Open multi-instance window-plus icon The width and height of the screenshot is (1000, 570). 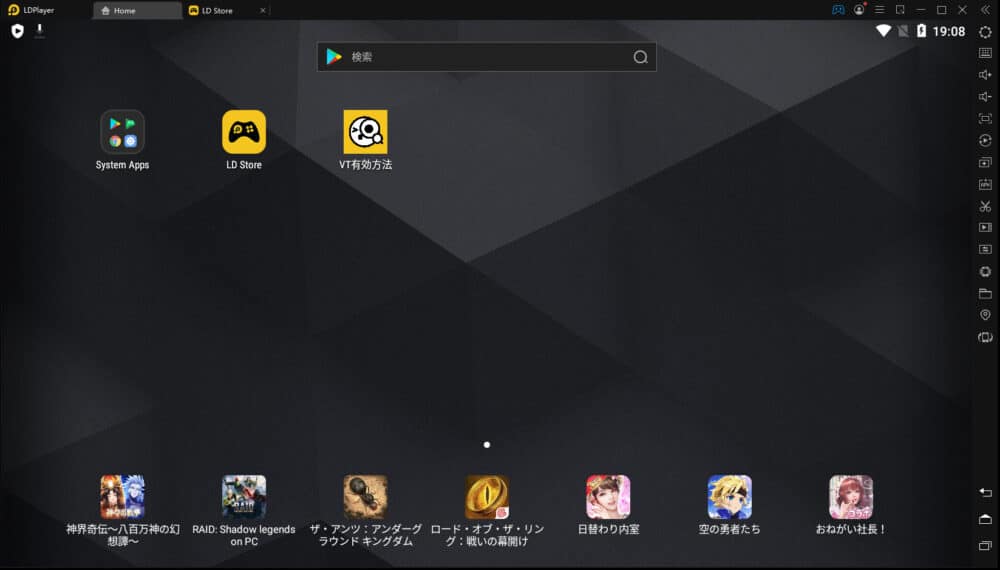pyautogui.click(x=985, y=163)
